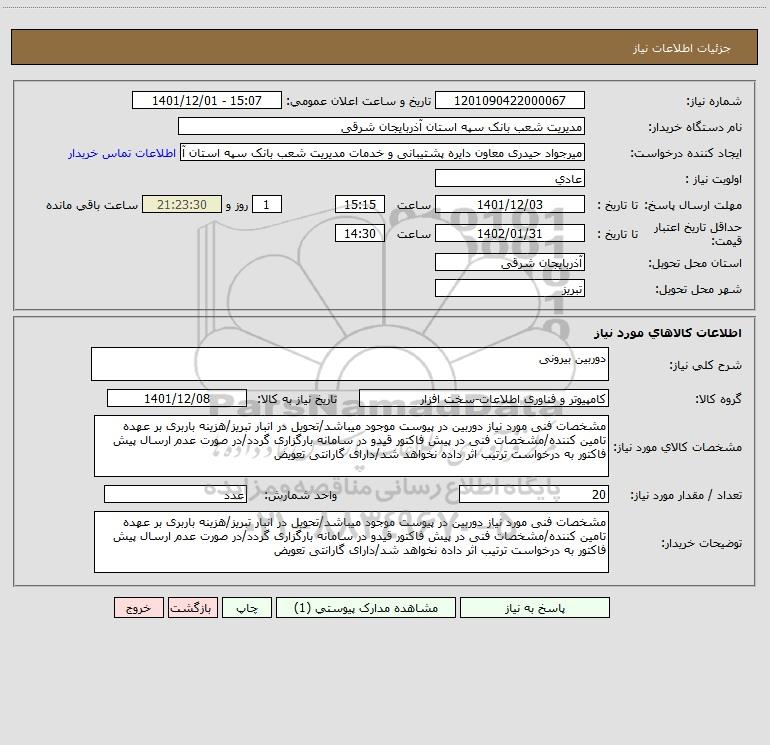Click the خروج exit button
This screenshot has height=745, width=770.
click(x=138, y=607)
